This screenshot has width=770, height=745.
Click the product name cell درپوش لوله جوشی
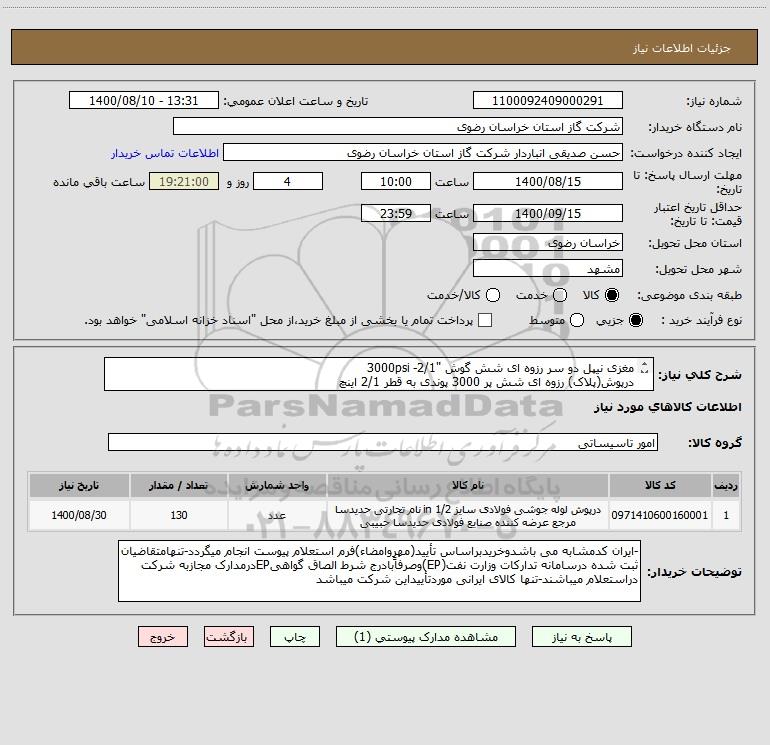click(468, 516)
